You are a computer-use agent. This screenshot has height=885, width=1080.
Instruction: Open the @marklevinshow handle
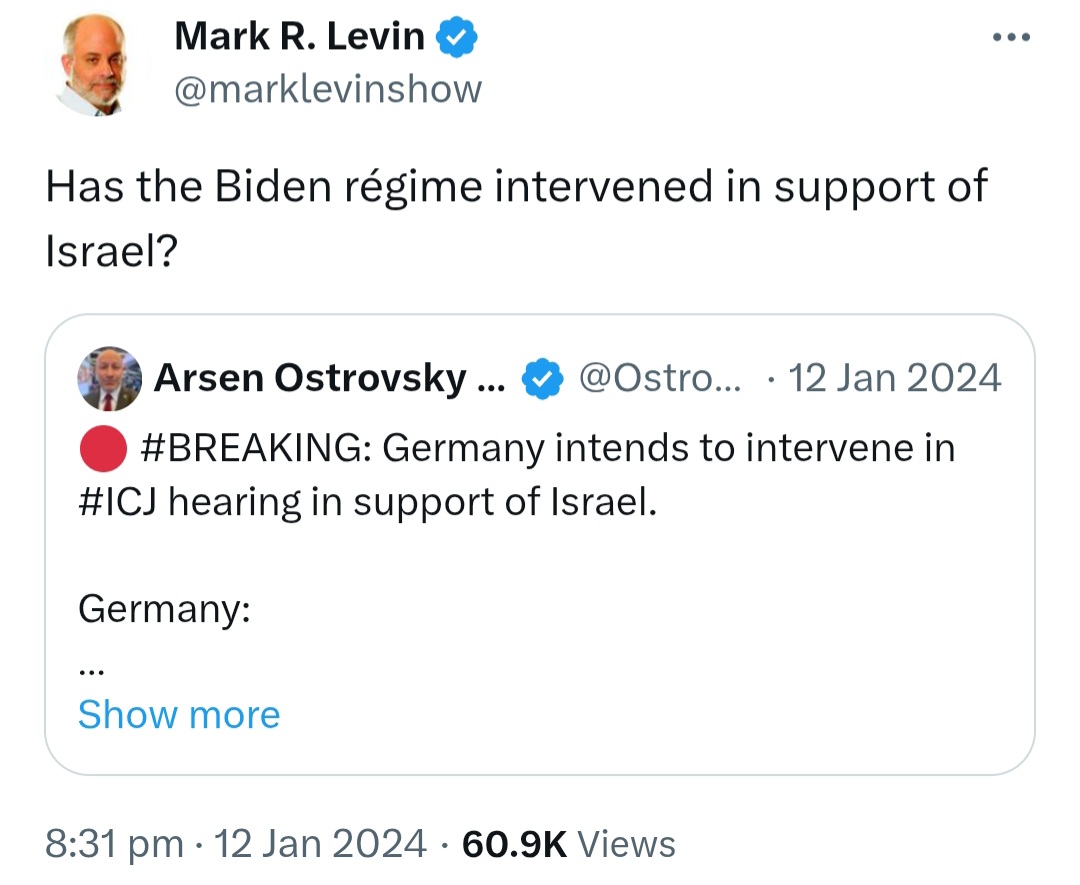(328, 90)
